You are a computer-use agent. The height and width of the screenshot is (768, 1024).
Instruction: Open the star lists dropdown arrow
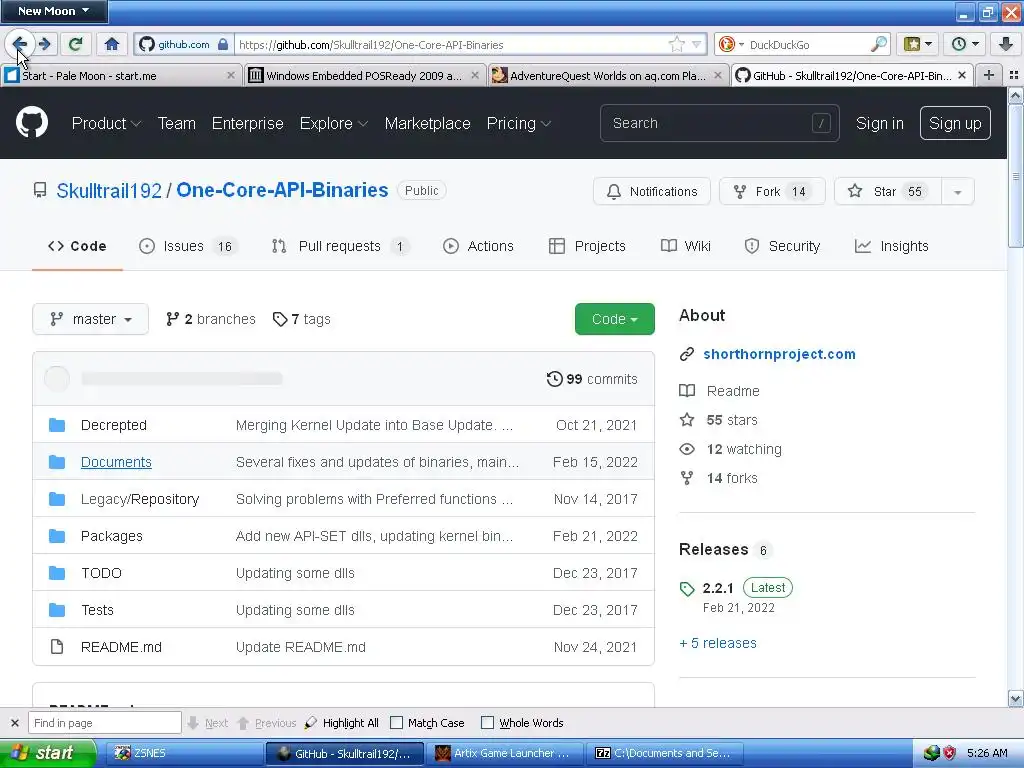(x=957, y=191)
